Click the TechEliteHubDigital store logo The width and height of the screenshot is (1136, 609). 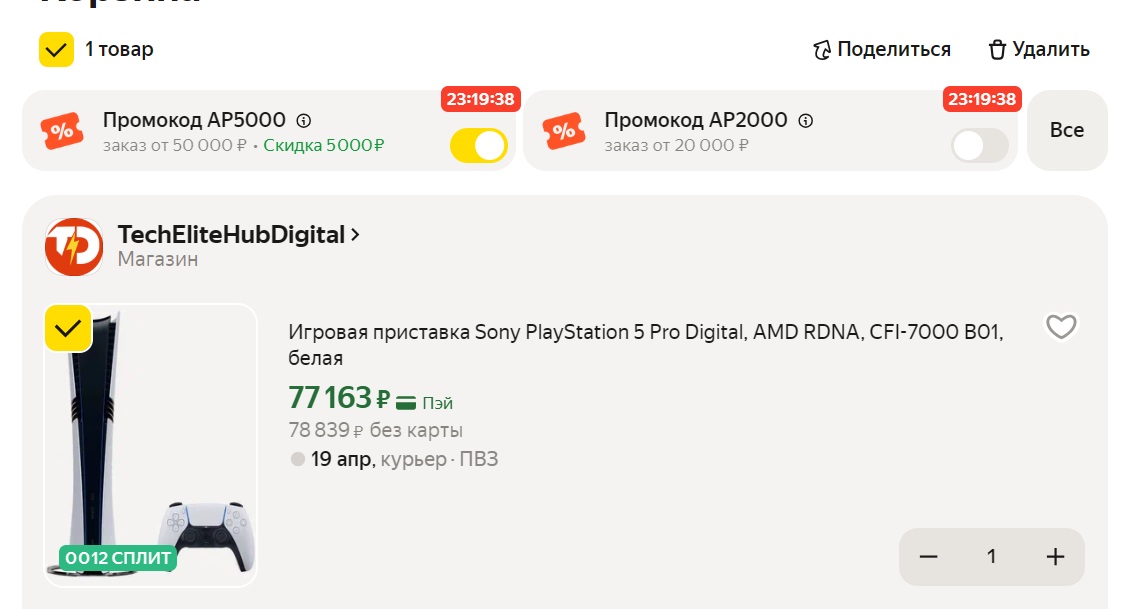74,246
